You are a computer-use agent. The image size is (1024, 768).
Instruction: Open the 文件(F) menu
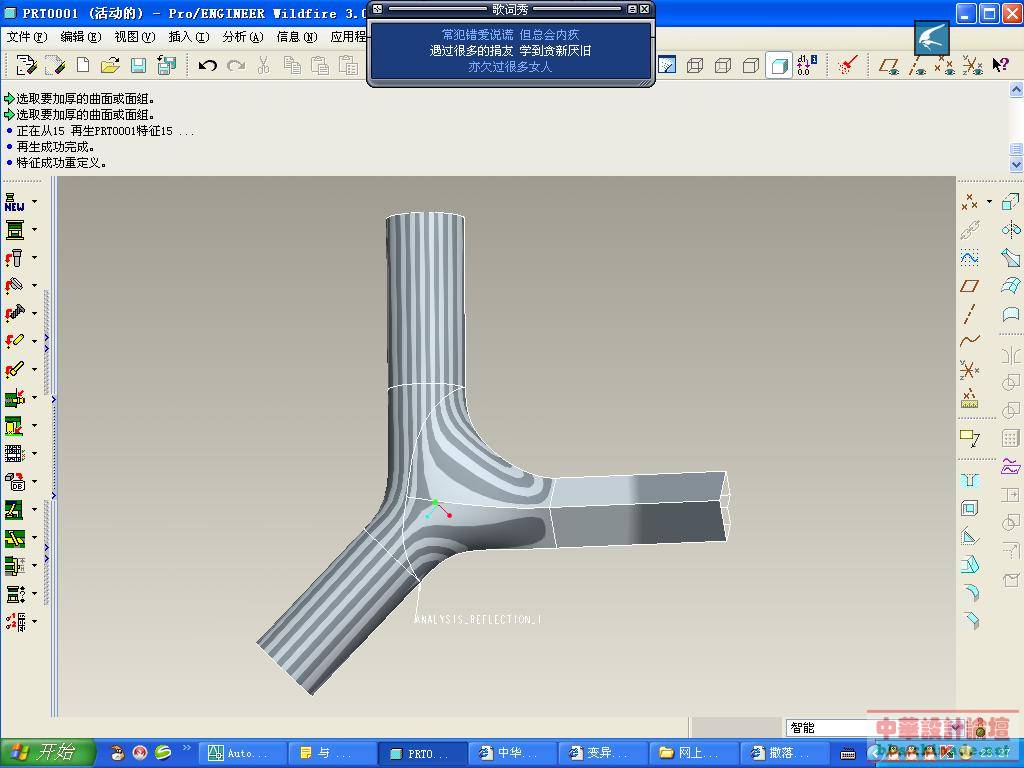[x=27, y=37]
